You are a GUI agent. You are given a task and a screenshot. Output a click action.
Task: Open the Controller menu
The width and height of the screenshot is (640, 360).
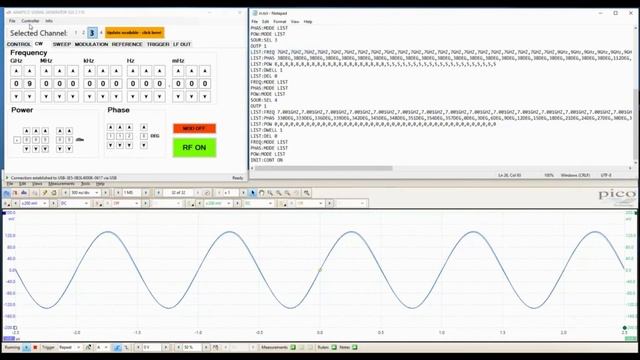coord(30,21)
